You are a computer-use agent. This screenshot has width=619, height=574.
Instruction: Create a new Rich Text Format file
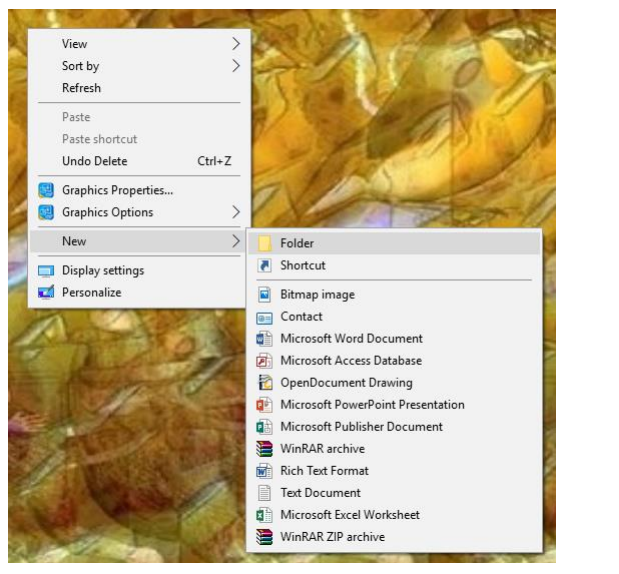tap(394, 471)
